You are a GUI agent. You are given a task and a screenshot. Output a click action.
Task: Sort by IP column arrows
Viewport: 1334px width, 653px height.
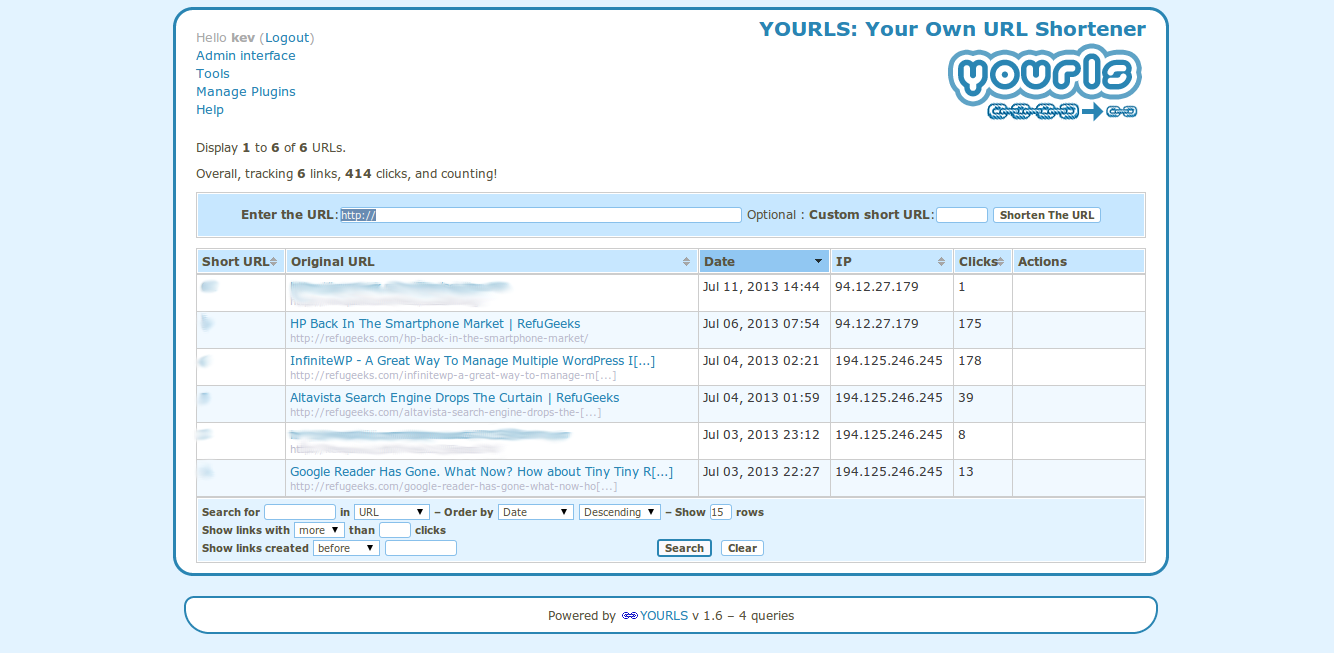pyautogui.click(x=941, y=262)
